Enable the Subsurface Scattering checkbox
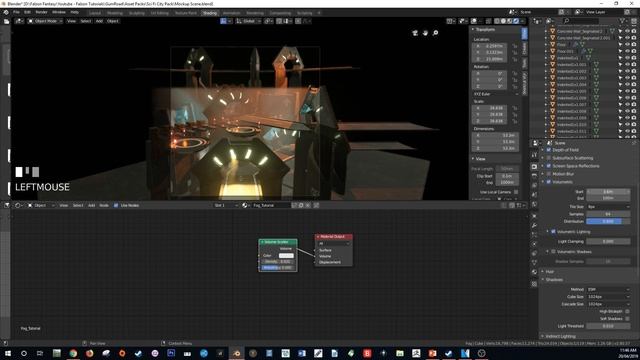Image resolution: width=640 pixels, height=360 pixels. pos(549,158)
